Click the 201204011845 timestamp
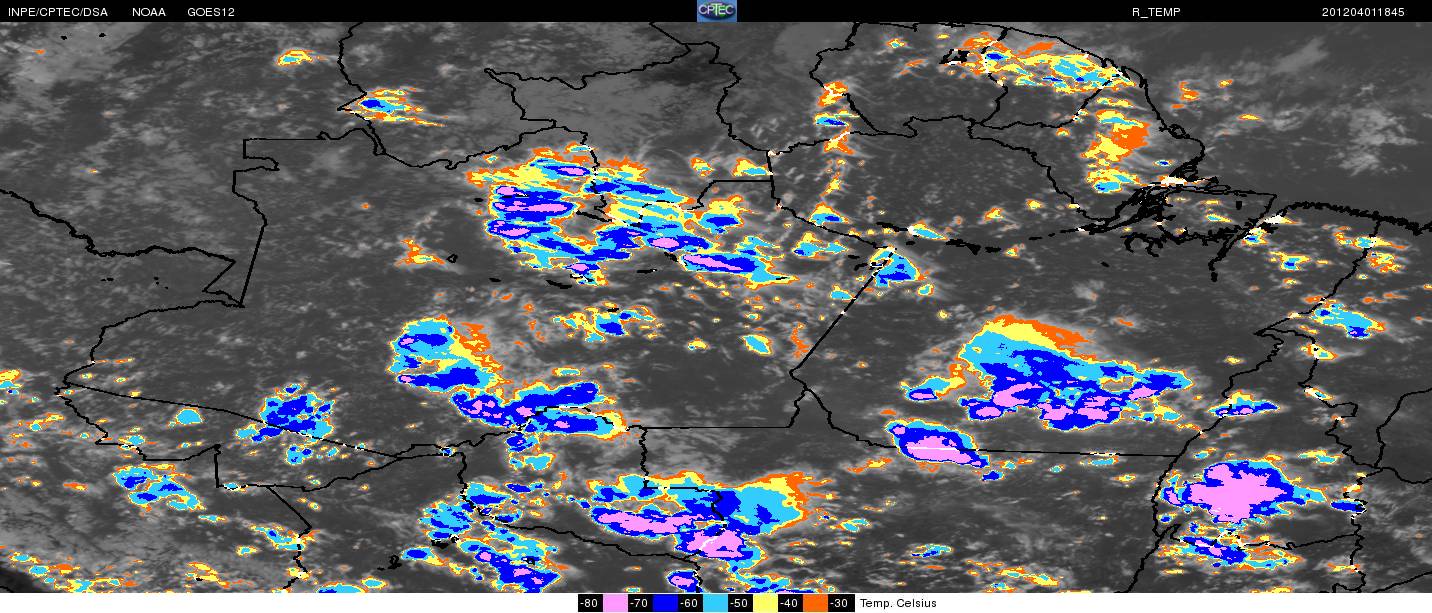The width and height of the screenshot is (1432, 613). pos(1363,12)
